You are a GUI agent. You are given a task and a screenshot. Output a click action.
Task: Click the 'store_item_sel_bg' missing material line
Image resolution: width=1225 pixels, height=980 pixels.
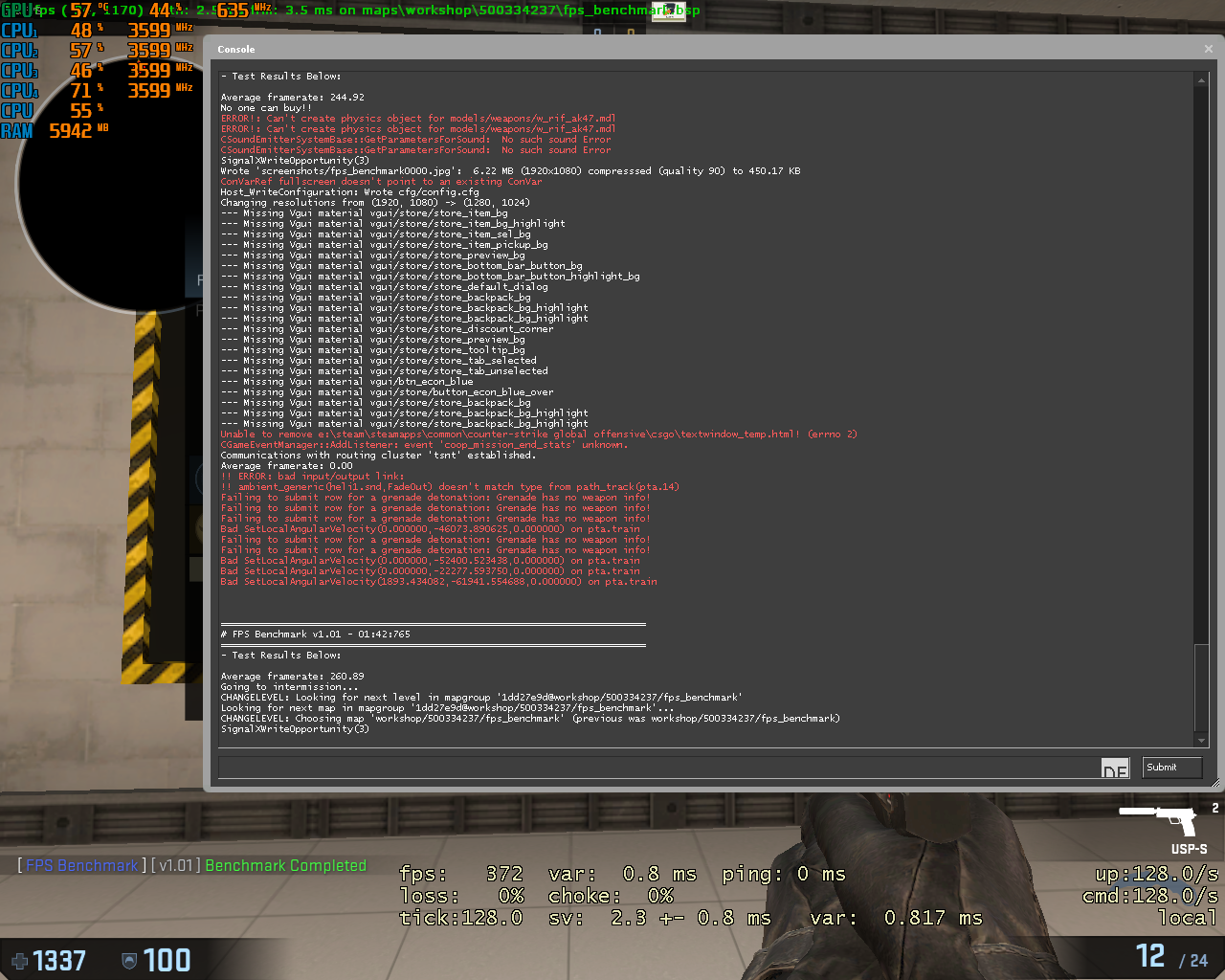tap(375, 234)
